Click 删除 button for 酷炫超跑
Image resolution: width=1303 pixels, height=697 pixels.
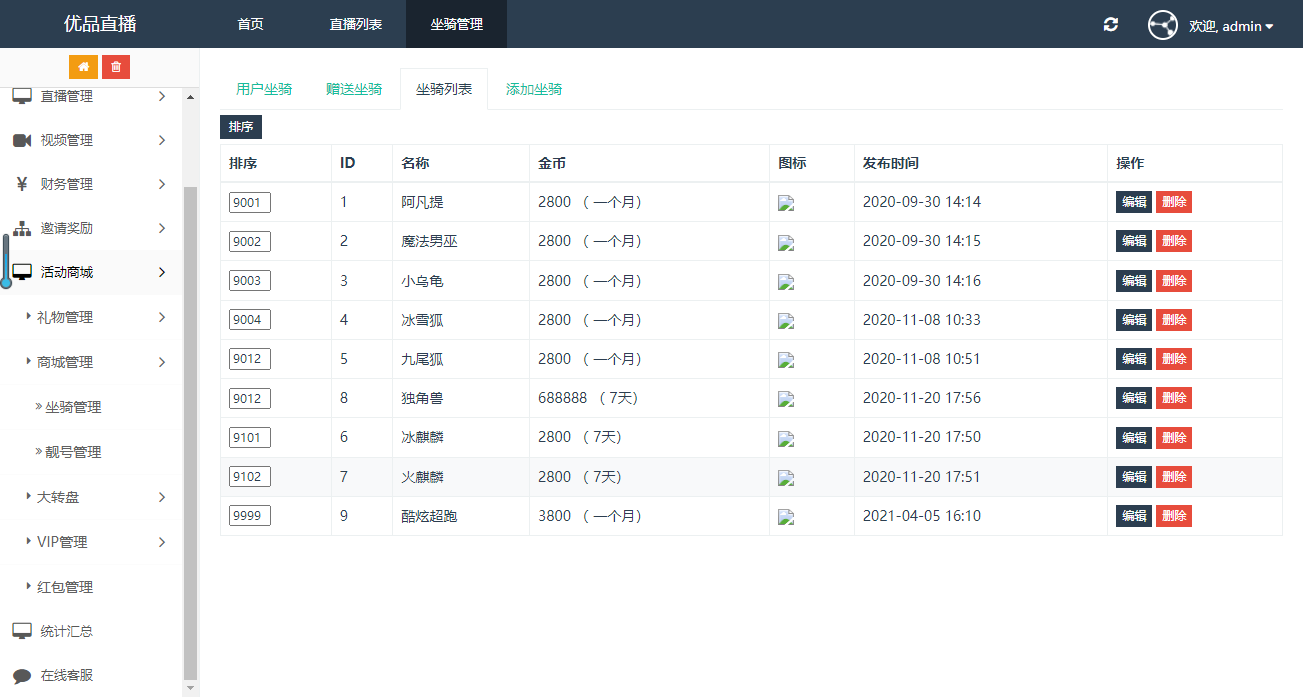pyautogui.click(x=1174, y=516)
